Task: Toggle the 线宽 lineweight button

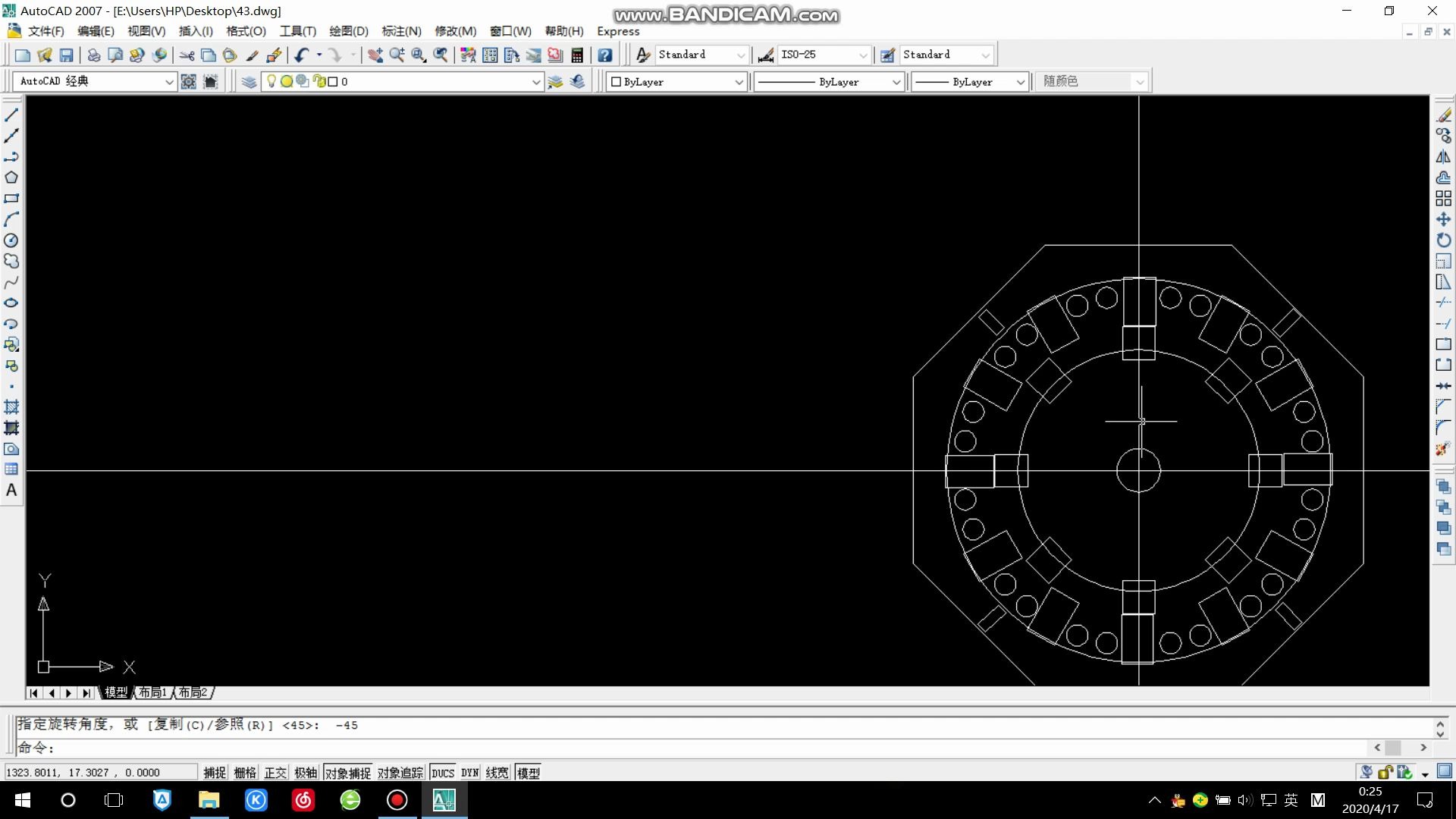Action: click(x=497, y=773)
